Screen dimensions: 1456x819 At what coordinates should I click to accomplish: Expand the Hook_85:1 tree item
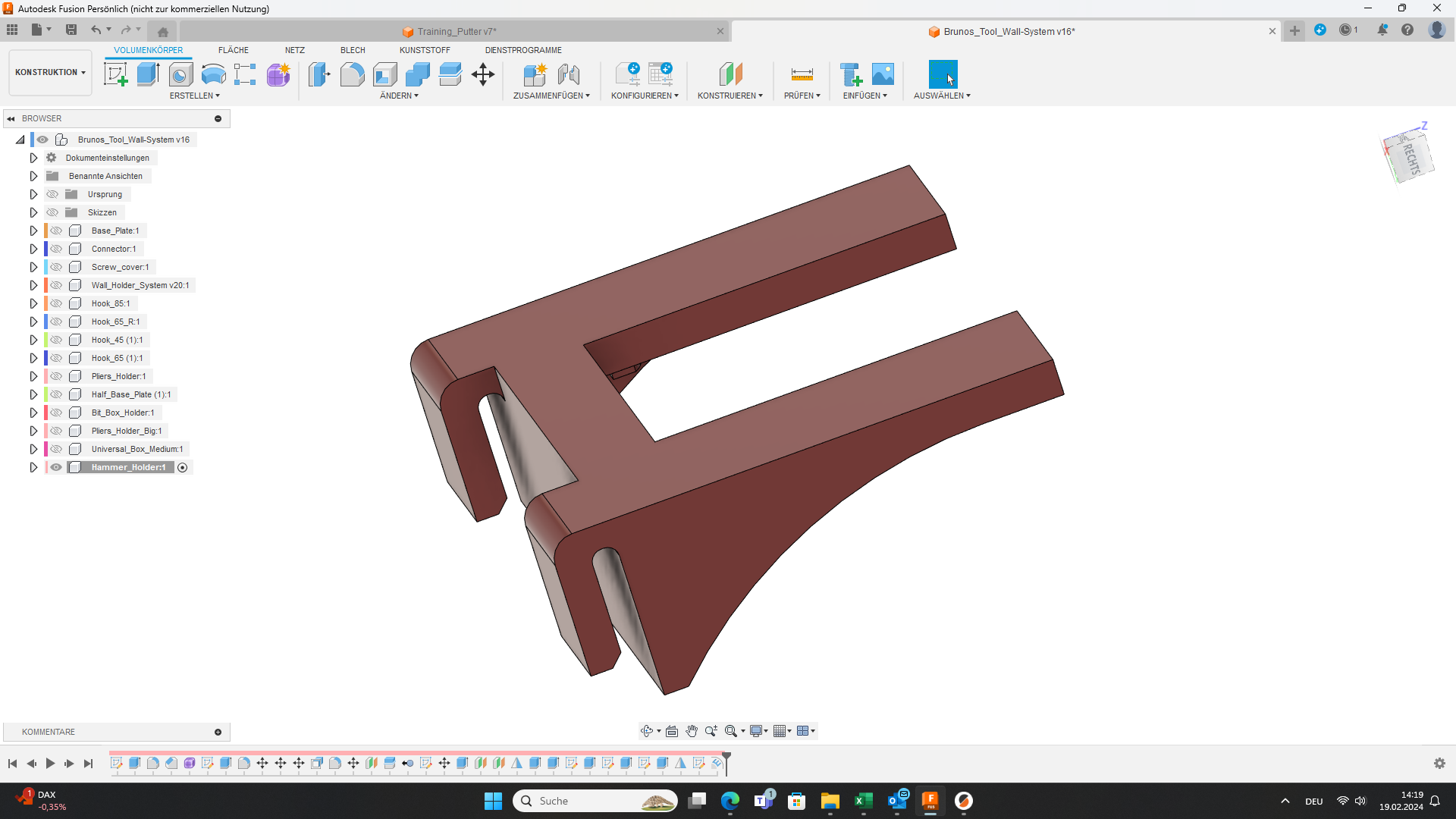pyautogui.click(x=33, y=303)
